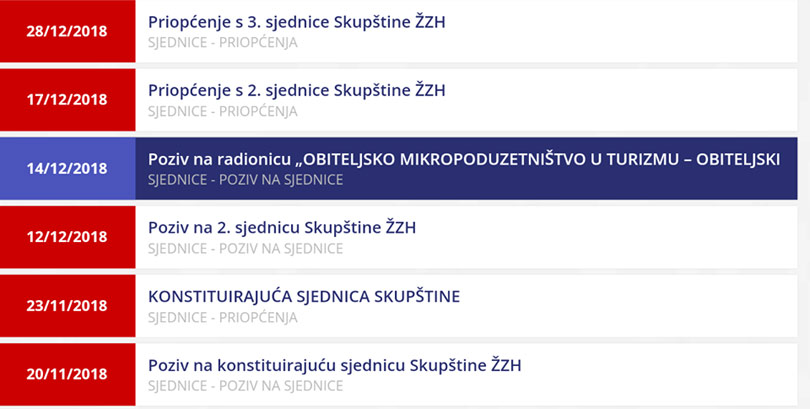Click empty area of highlighted workshop row
Screen dimensions: 810x409
point(568,182)
